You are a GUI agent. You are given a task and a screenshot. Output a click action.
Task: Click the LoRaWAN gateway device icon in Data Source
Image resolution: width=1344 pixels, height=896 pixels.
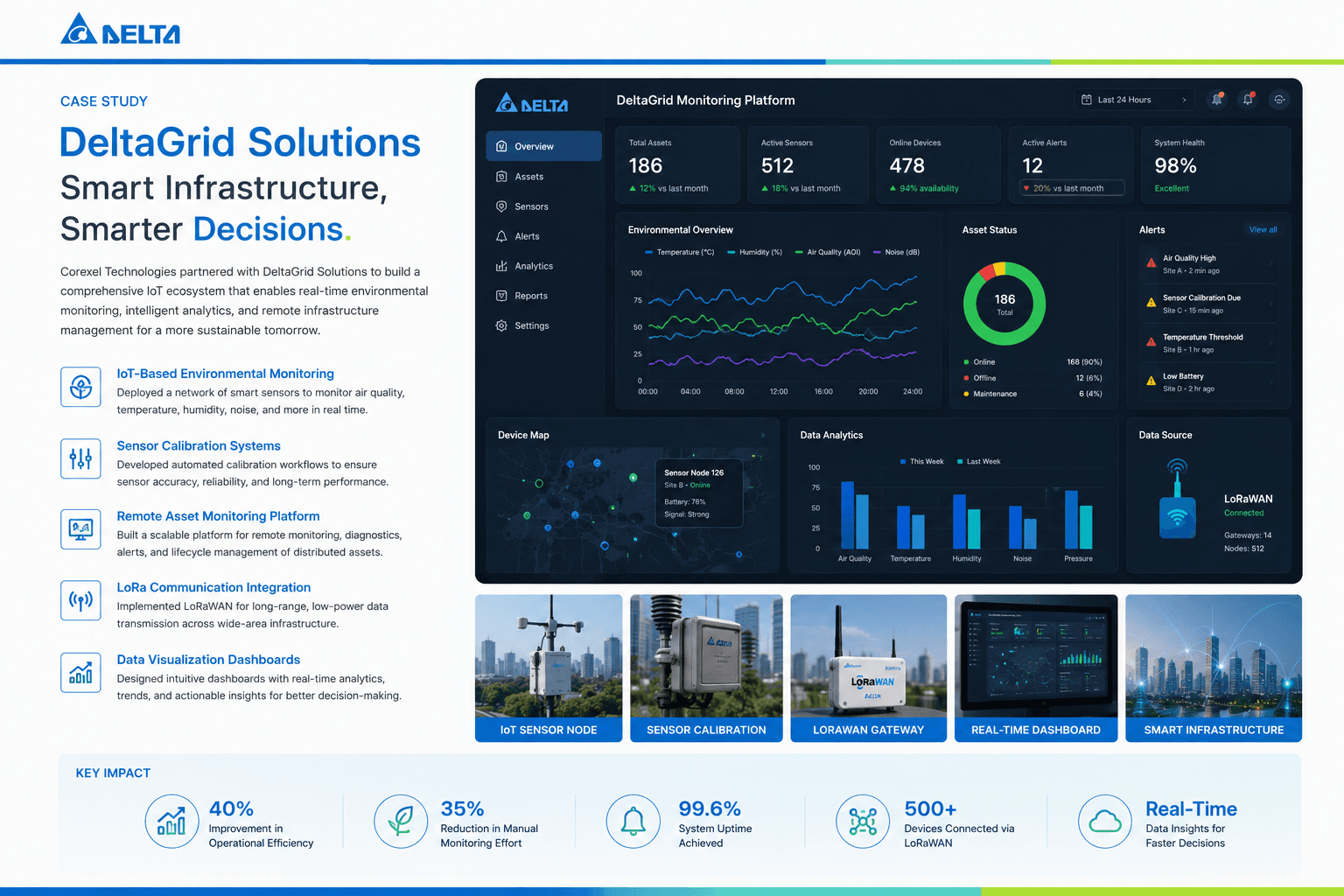click(1178, 499)
